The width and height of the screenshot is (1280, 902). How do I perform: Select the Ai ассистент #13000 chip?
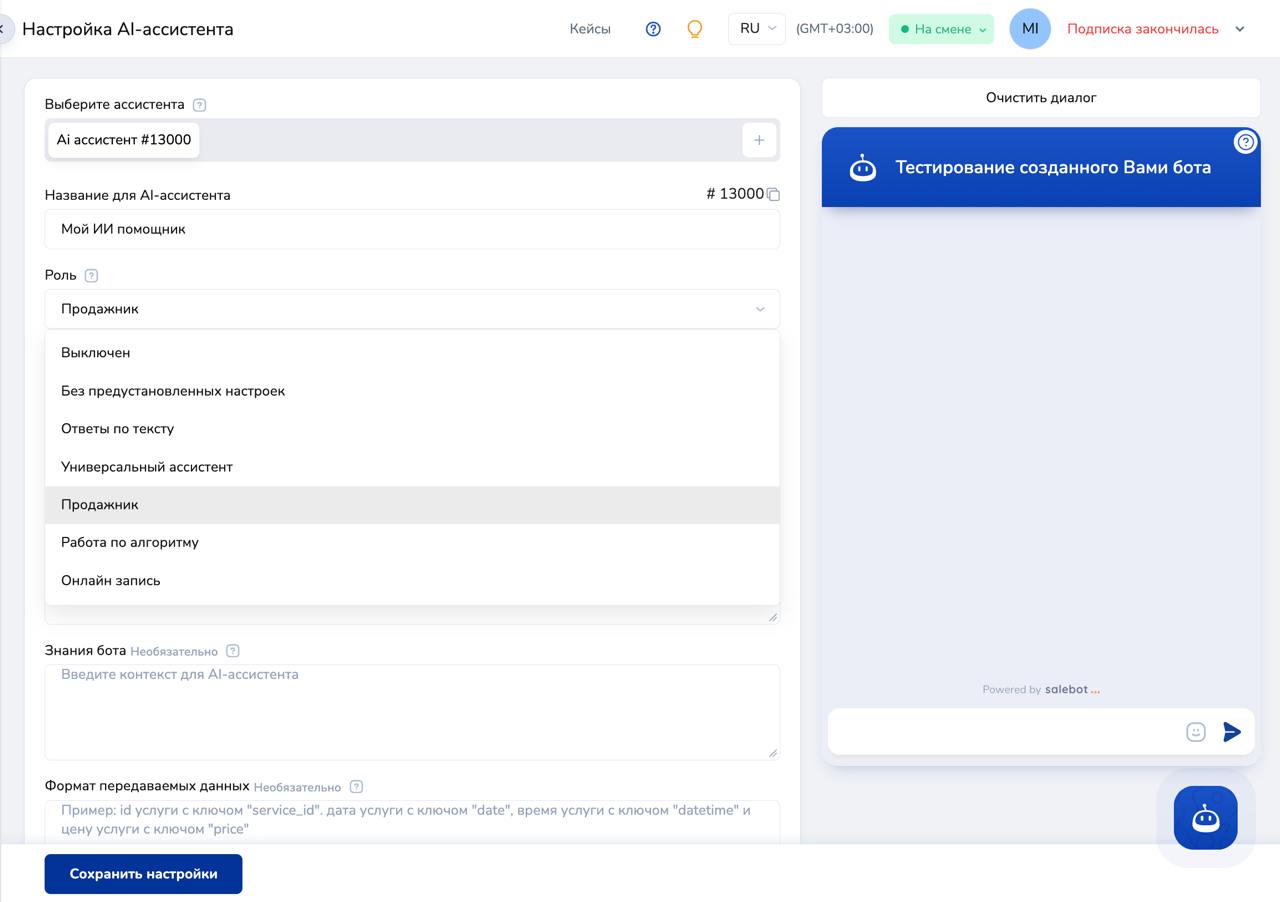[124, 140]
